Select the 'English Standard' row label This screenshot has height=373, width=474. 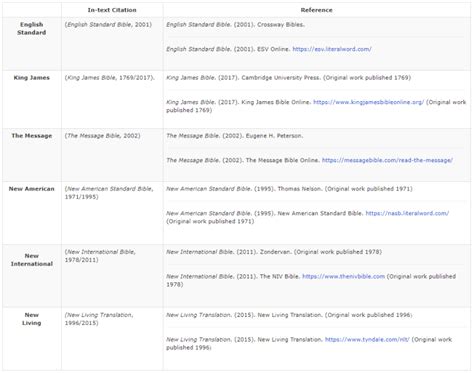[x=32, y=28]
